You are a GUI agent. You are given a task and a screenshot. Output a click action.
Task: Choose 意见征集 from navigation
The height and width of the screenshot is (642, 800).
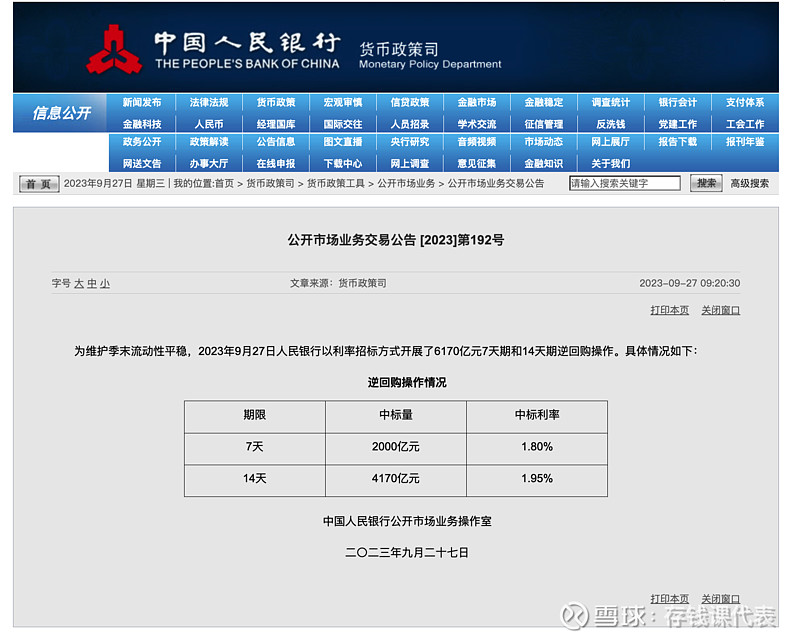[x=477, y=163]
